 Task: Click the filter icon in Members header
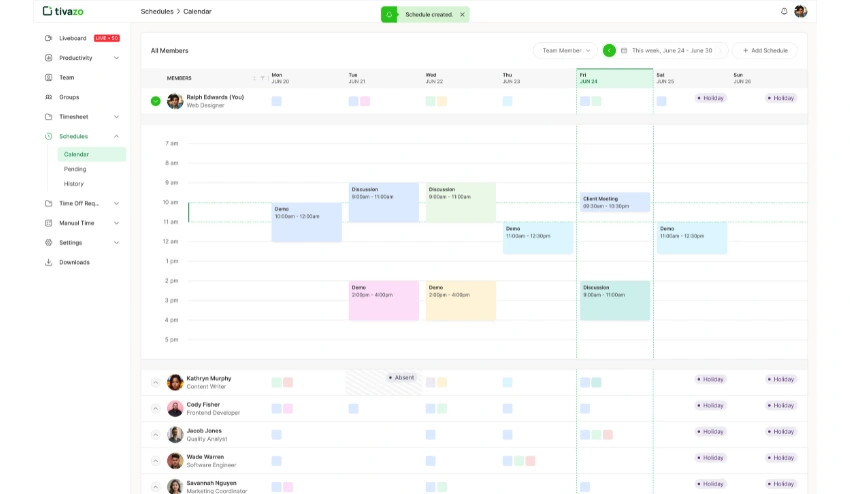pyautogui.click(x=262, y=78)
